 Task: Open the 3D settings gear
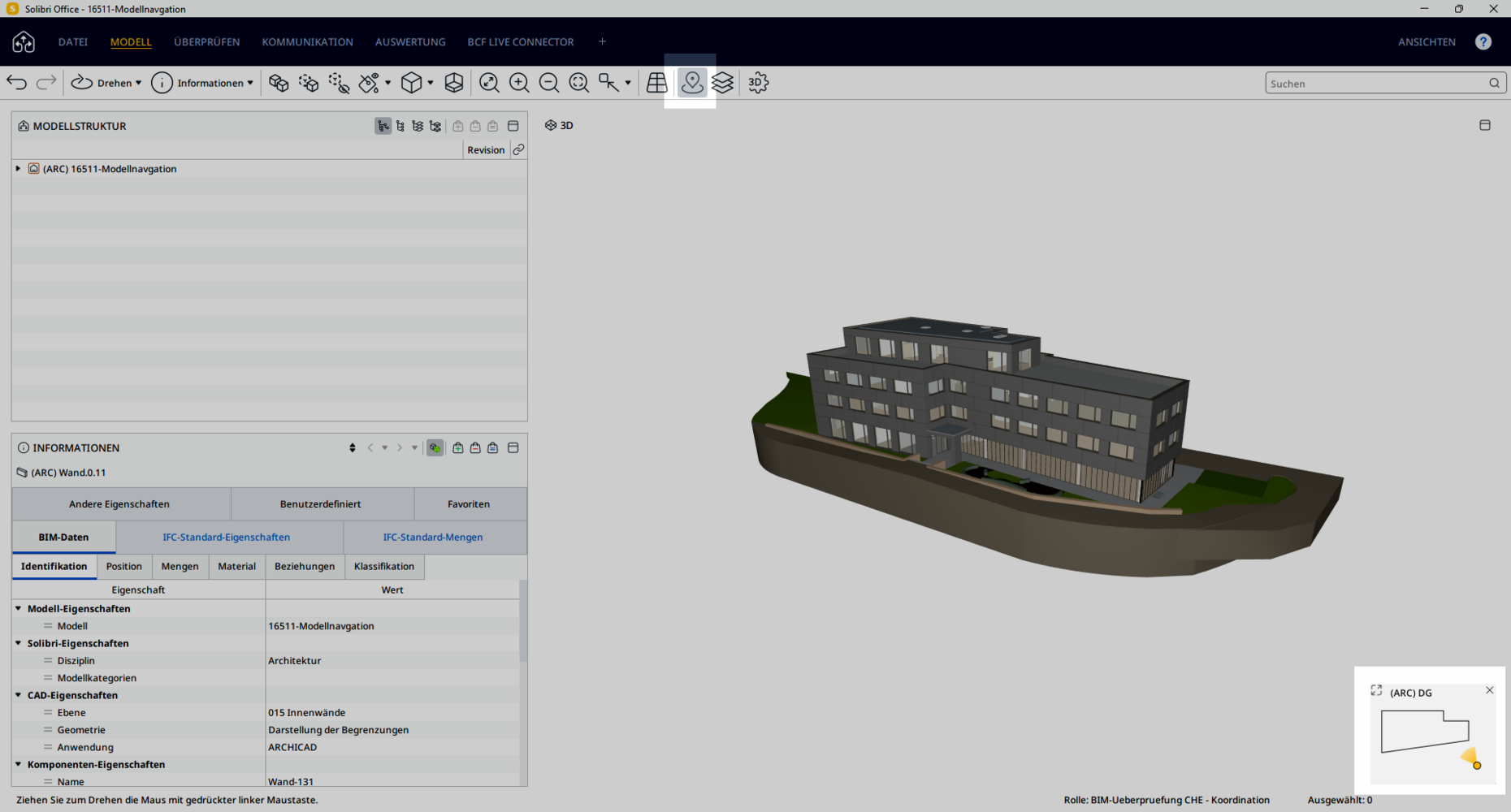758,83
